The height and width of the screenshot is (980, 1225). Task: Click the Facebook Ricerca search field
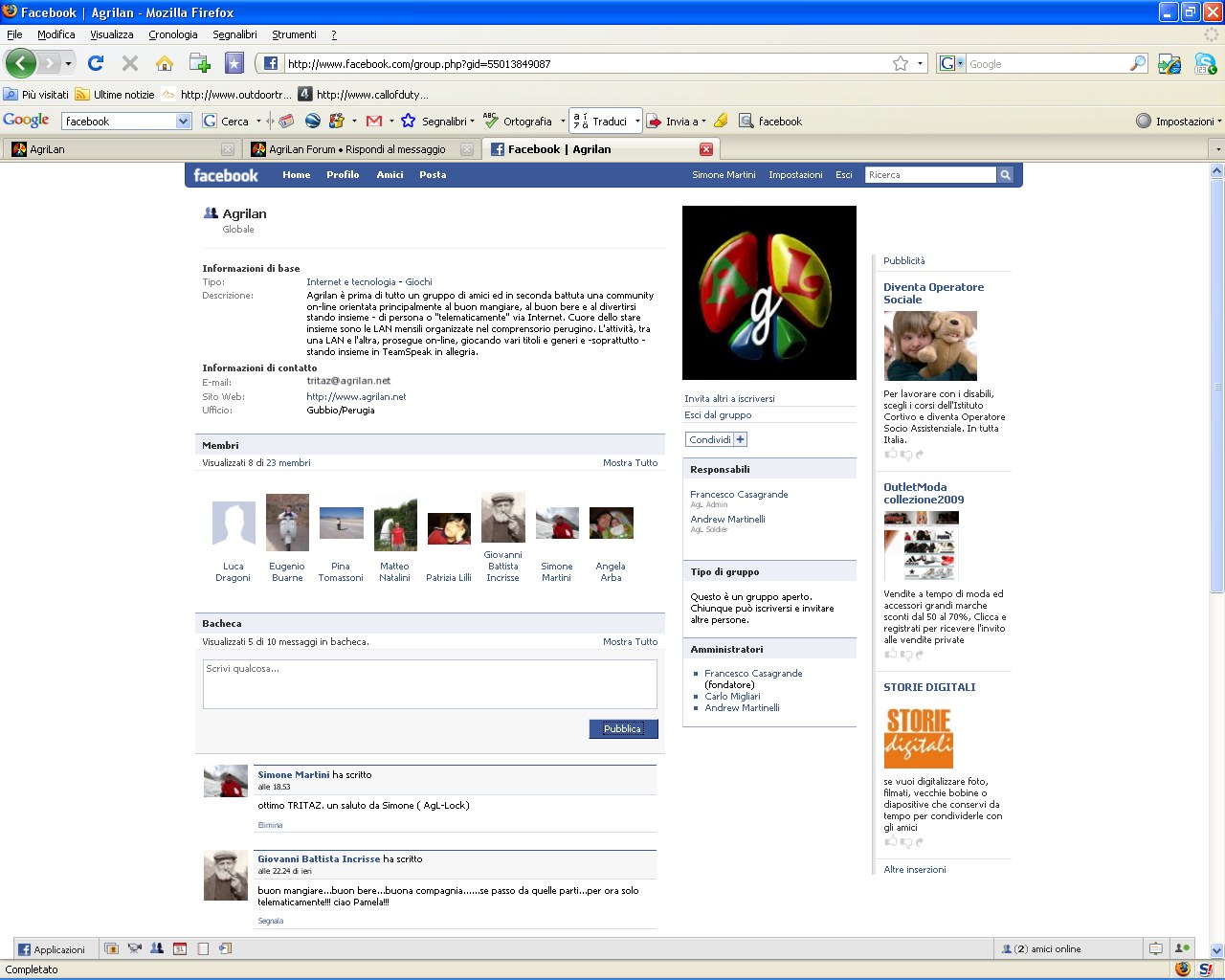pyautogui.click(x=930, y=175)
